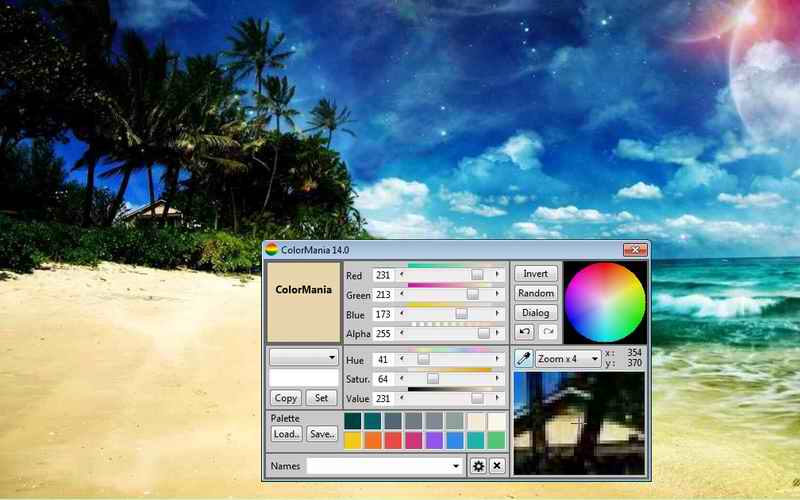The width and height of the screenshot is (800, 500).
Task: Click the Hue slider's left arrow
Action: (x=402, y=359)
